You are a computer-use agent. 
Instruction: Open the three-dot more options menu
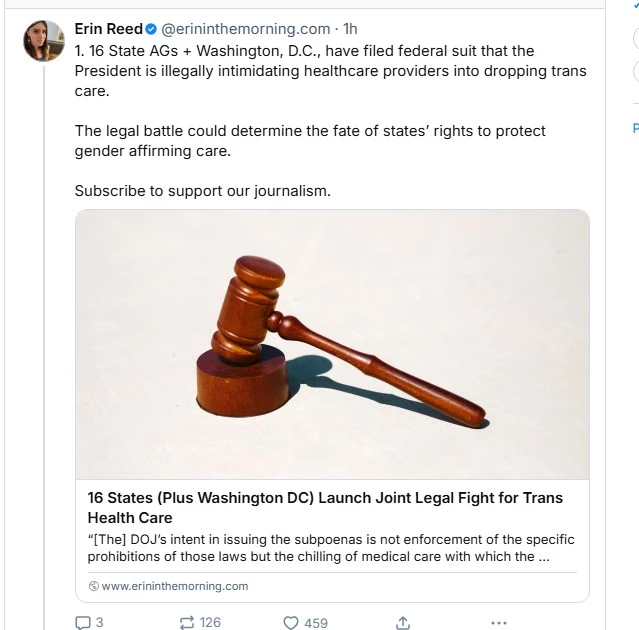(x=499, y=622)
